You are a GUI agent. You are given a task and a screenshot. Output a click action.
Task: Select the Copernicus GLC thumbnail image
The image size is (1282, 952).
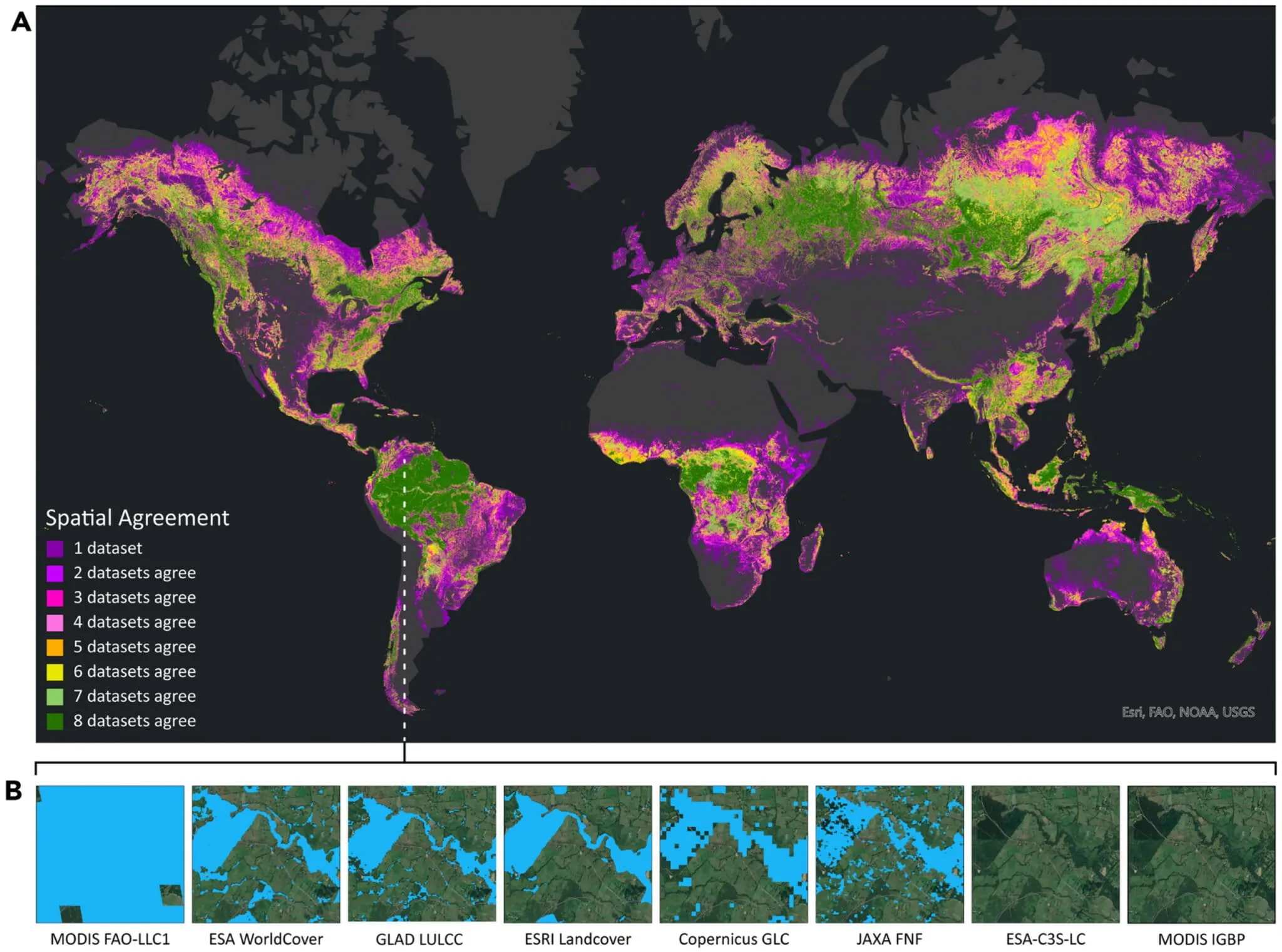click(734, 854)
